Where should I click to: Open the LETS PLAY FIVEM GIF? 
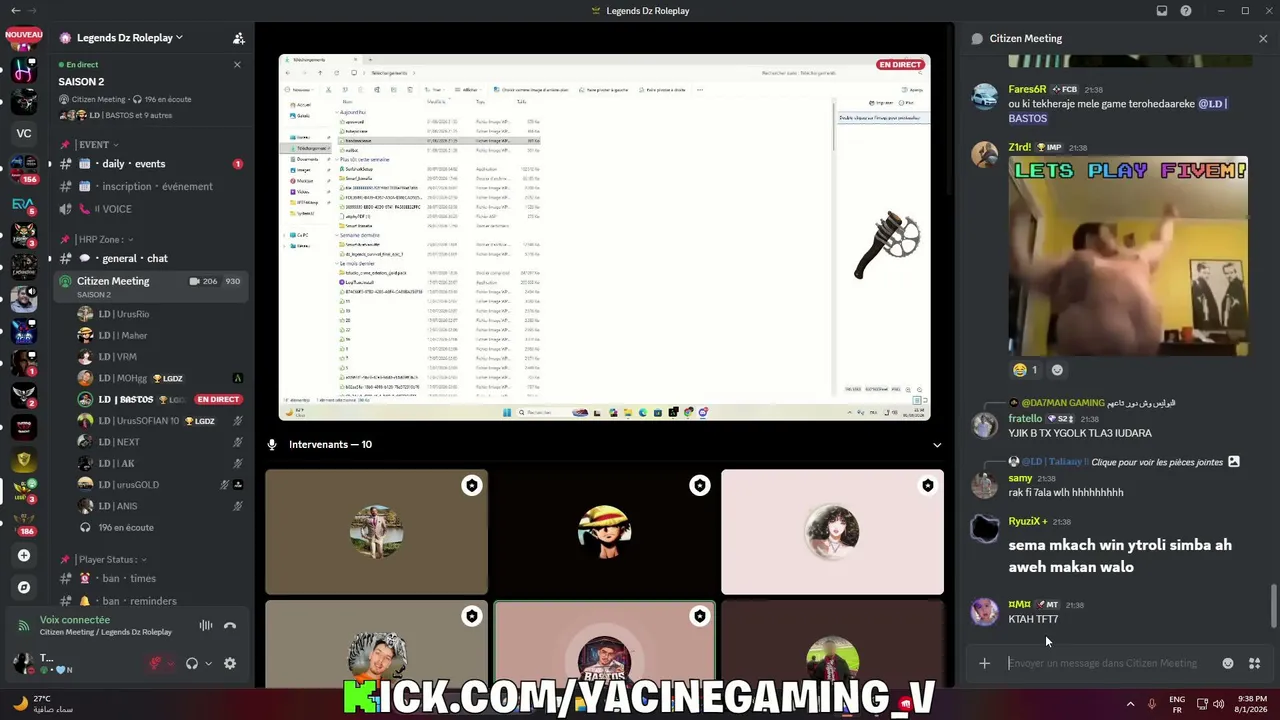coord(1128,256)
